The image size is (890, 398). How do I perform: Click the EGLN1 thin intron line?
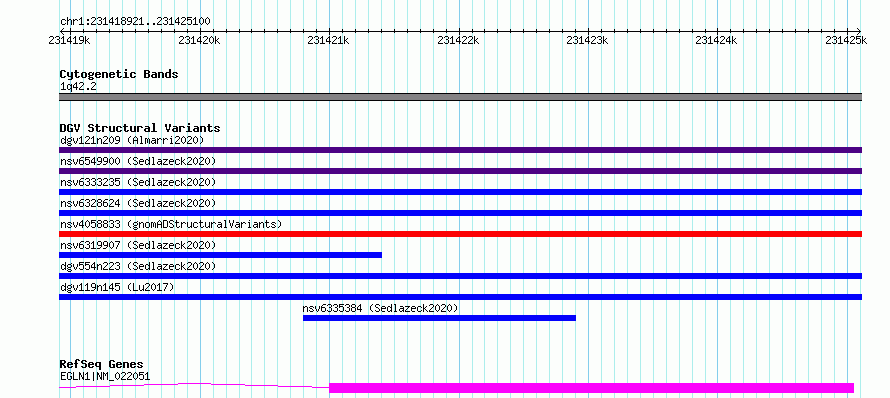coord(194,386)
